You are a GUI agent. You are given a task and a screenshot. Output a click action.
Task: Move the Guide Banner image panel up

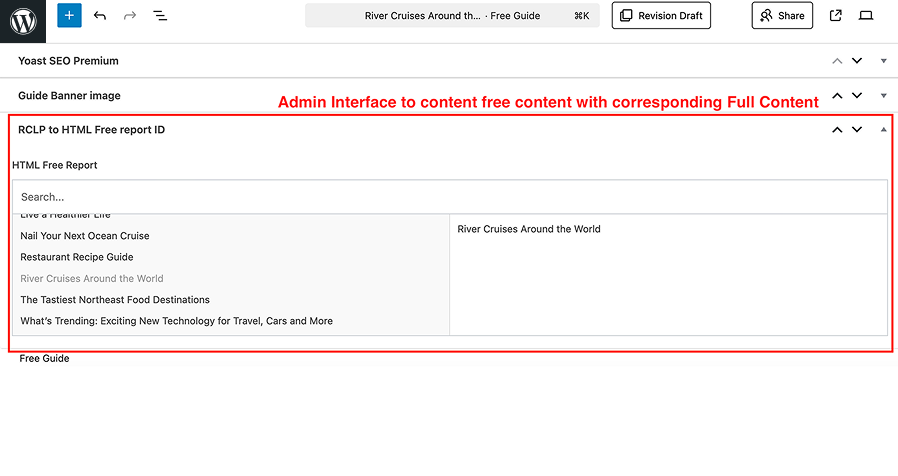tap(837, 96)
